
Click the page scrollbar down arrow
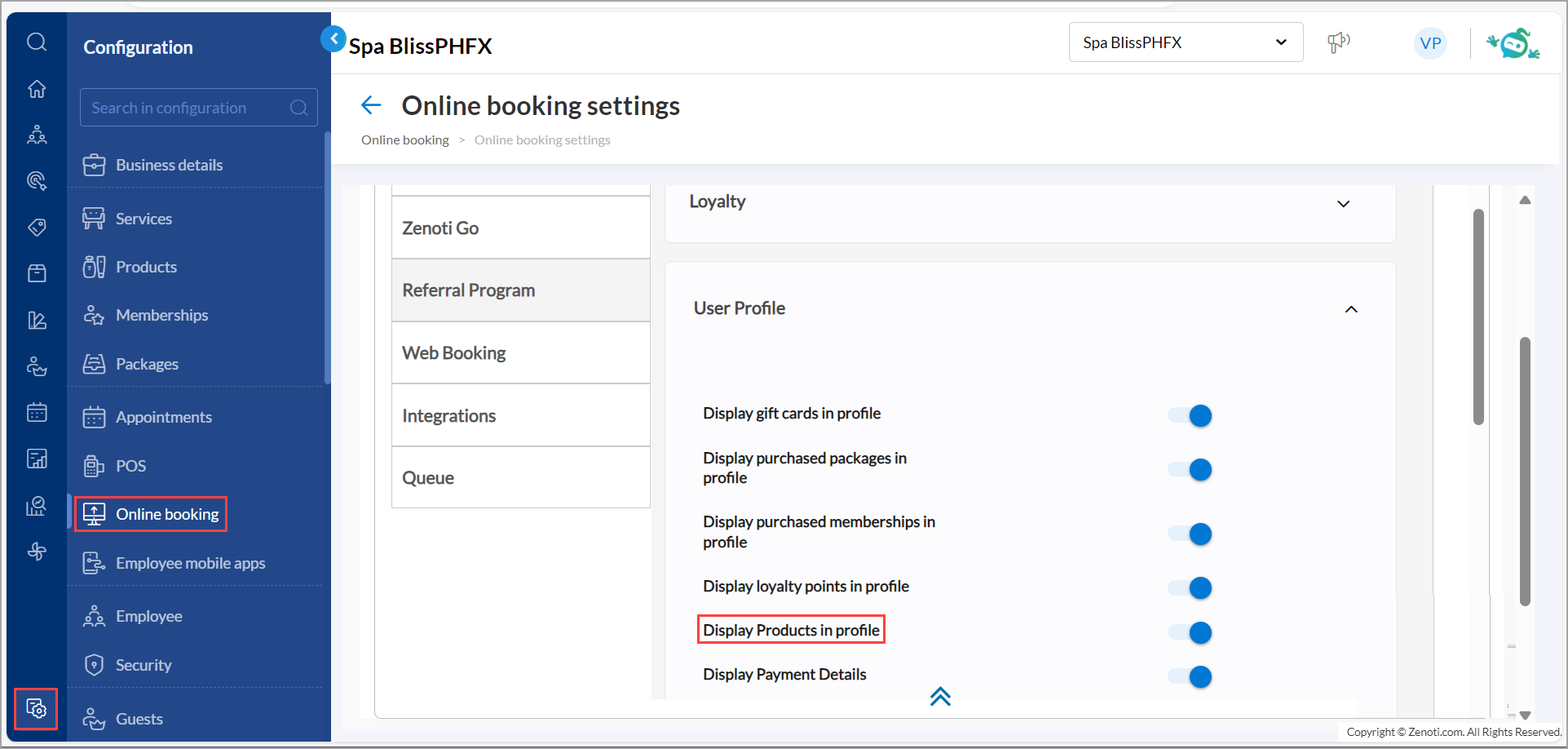1525,715
